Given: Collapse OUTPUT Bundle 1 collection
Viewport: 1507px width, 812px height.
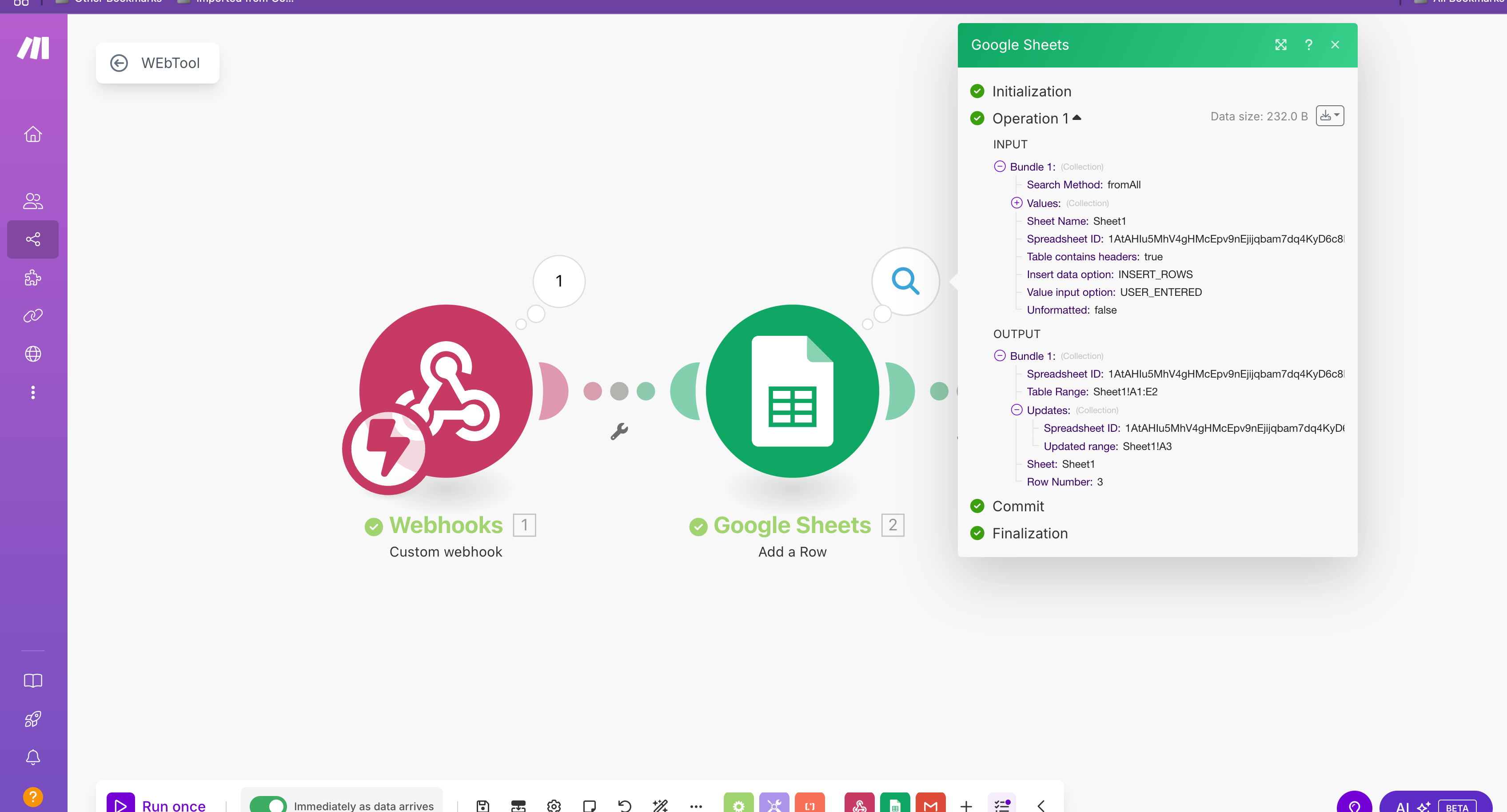Looking at the screenshot, I should [x=1000, y=356].
